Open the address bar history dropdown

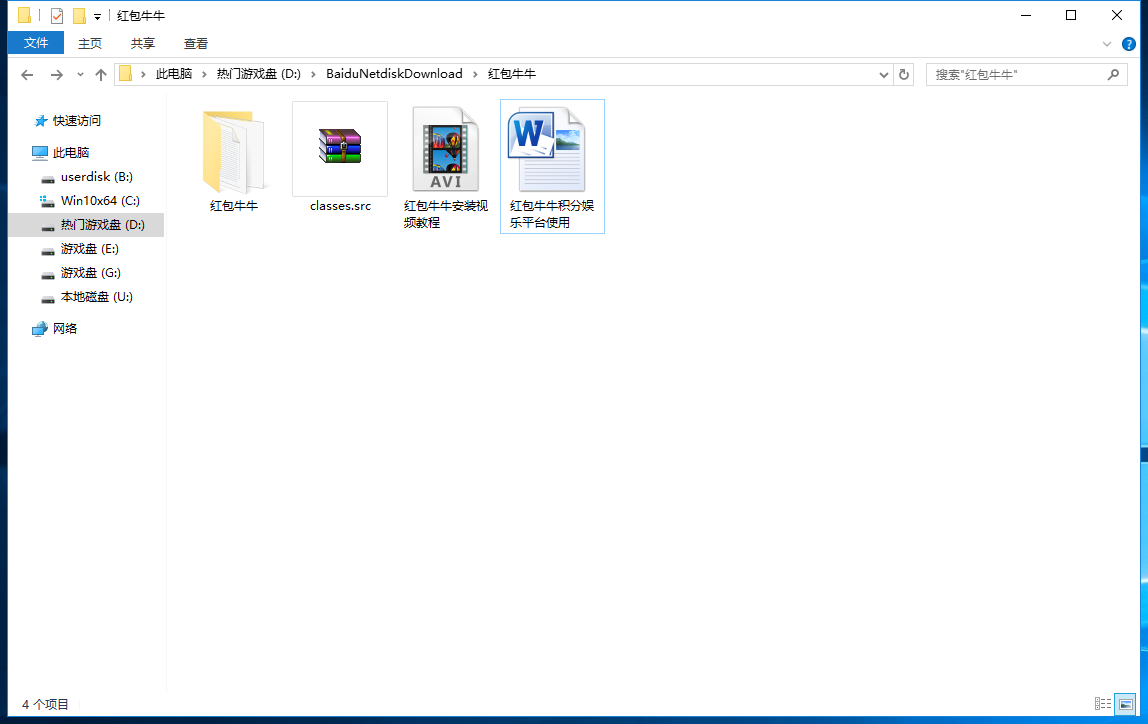click(884, 75)
